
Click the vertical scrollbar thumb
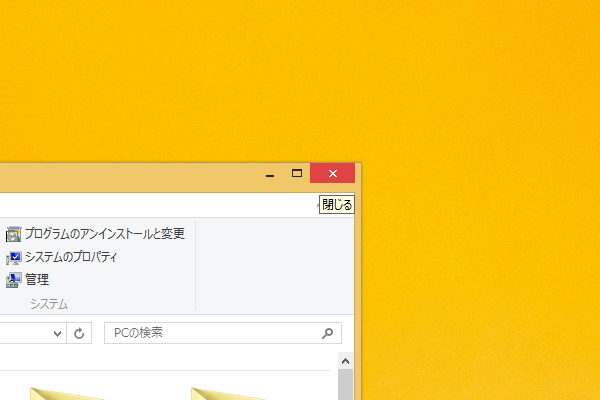[346, 384]
